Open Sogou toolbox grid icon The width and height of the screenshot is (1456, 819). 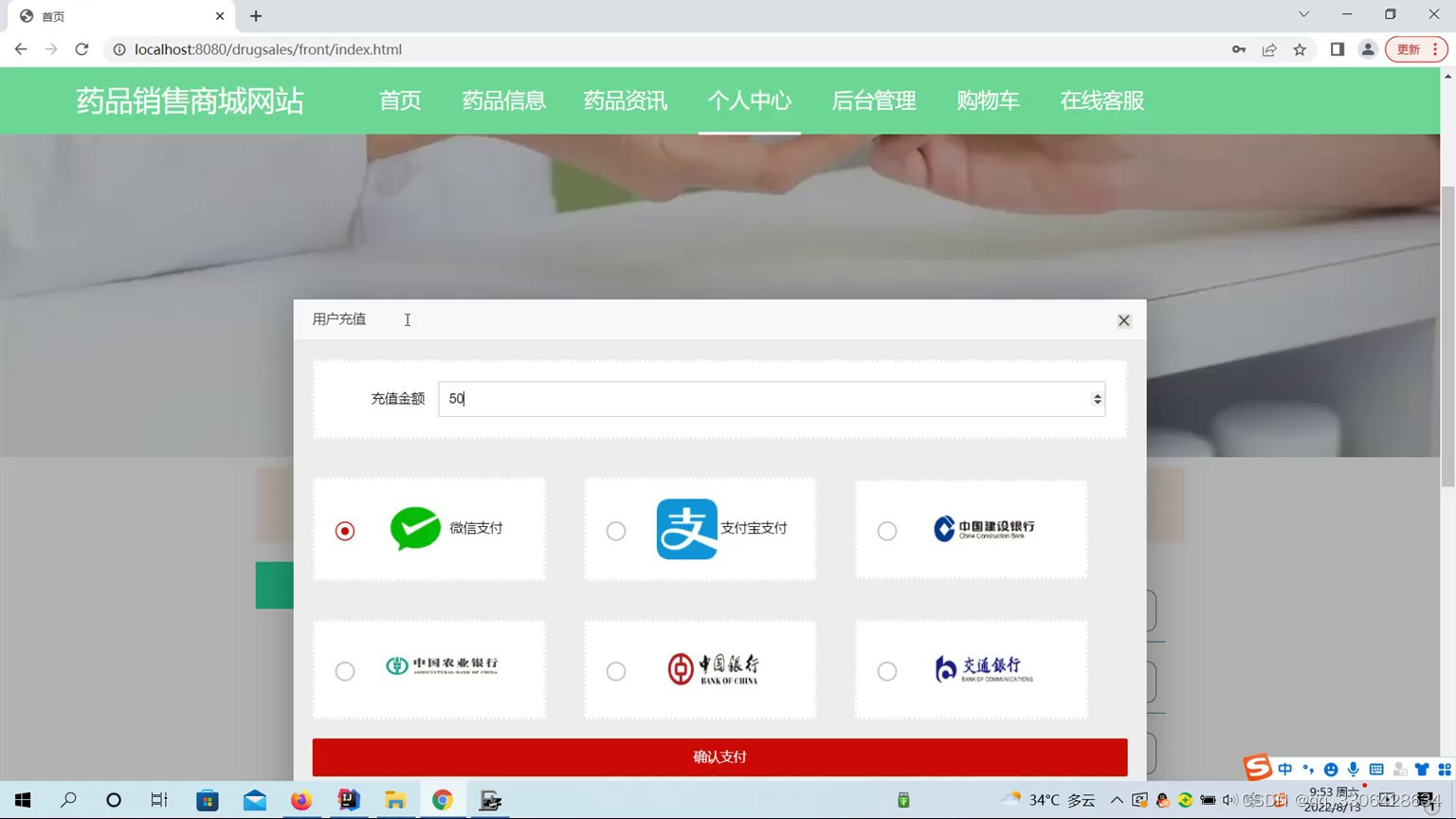tap(1445, 769)
